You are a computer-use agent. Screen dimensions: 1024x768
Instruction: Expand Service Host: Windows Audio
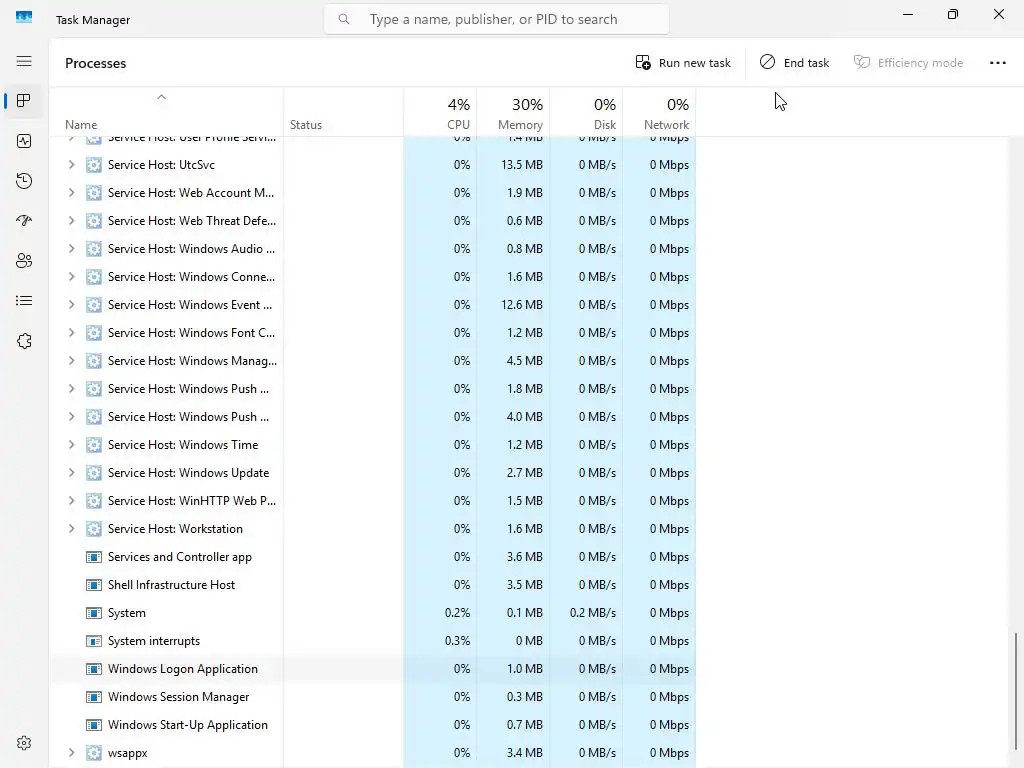click(x=71, y=249)
